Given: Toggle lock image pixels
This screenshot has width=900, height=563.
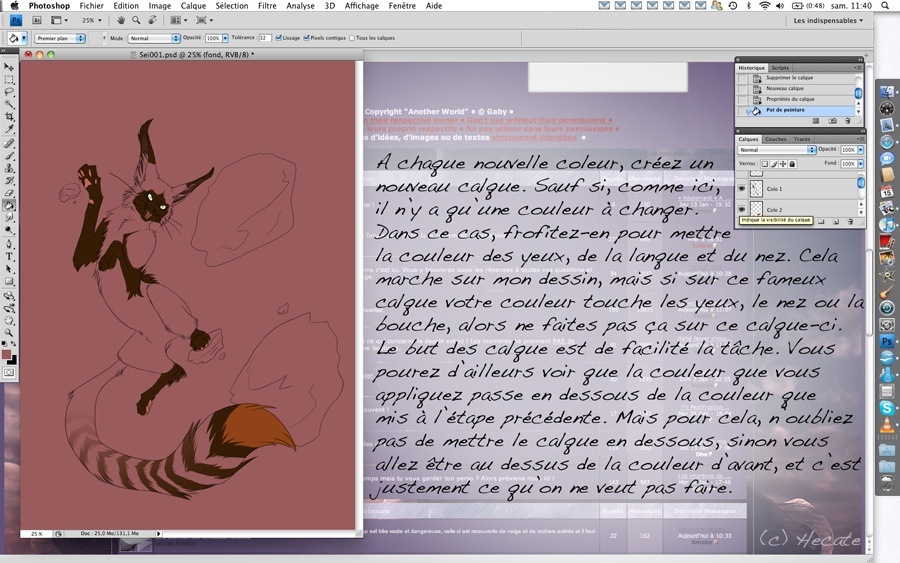Looking at the screenshot, I should [x=774, y=164].
